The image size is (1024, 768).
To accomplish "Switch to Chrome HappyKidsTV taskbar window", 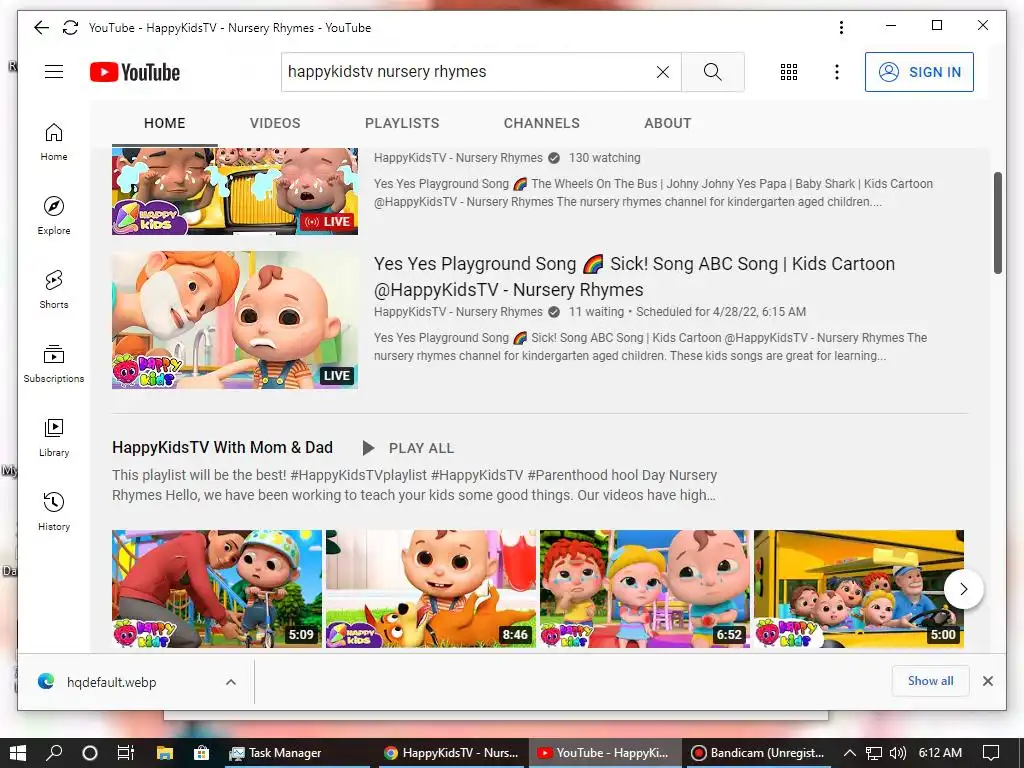I will 451,753.
